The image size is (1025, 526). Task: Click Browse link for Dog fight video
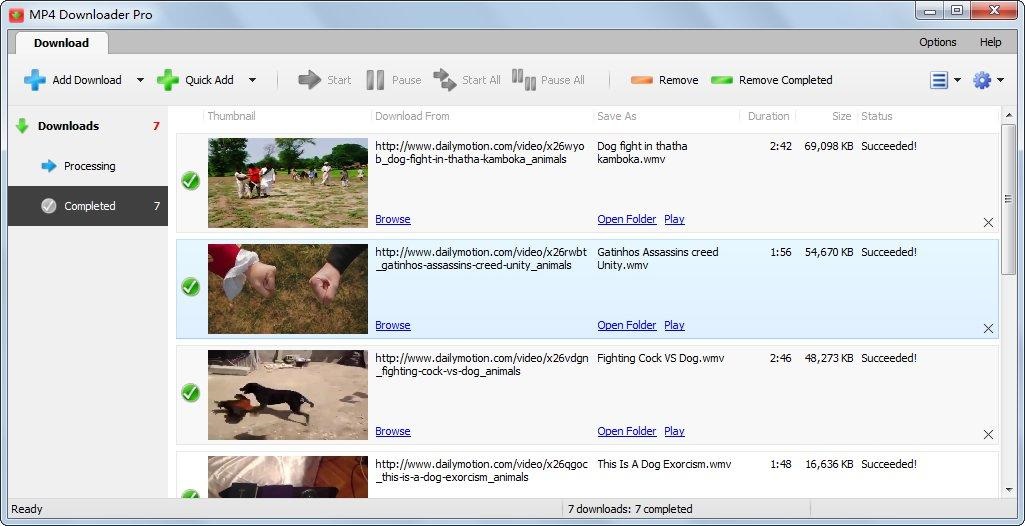pos(393,219)
